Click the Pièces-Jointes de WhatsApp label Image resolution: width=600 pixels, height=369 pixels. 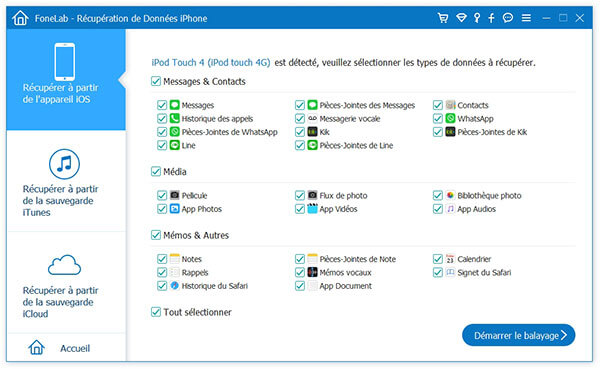pyautogui.click(x=230, y=132)
